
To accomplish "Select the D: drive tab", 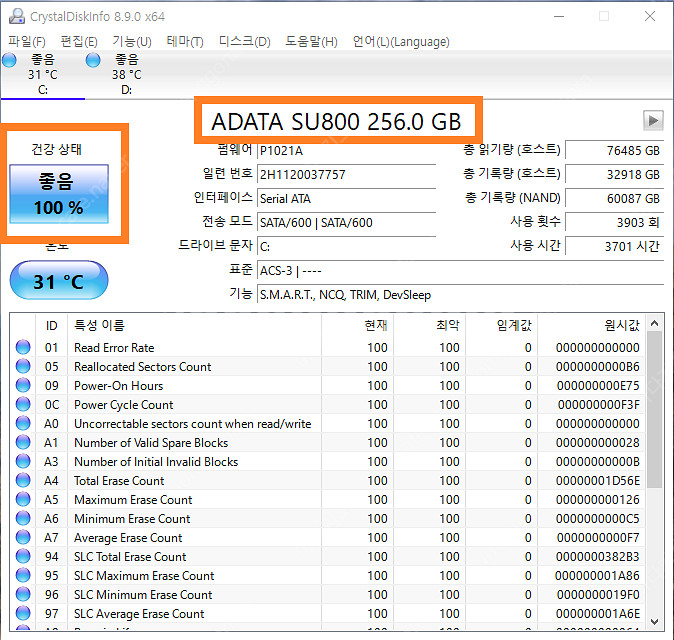I will (x=127, y=74).
